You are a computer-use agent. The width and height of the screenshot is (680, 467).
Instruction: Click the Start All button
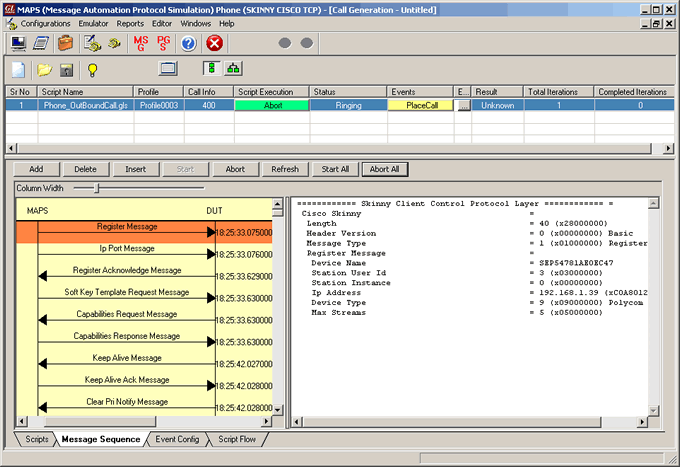click(335, 169)
